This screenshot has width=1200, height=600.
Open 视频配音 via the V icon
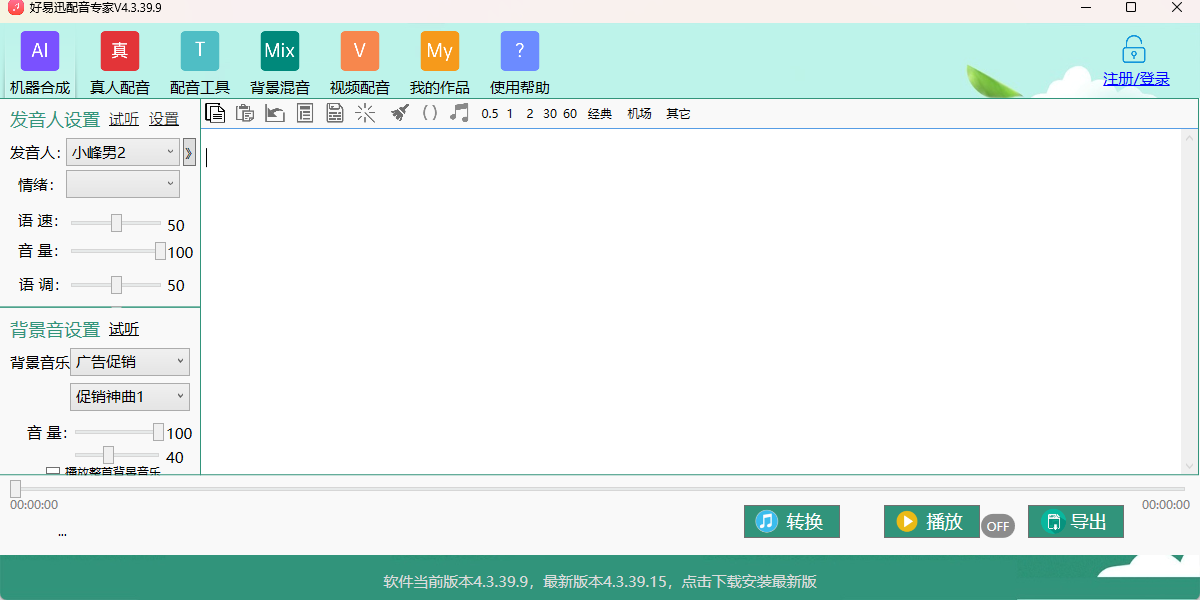click(x=359, y=50)
